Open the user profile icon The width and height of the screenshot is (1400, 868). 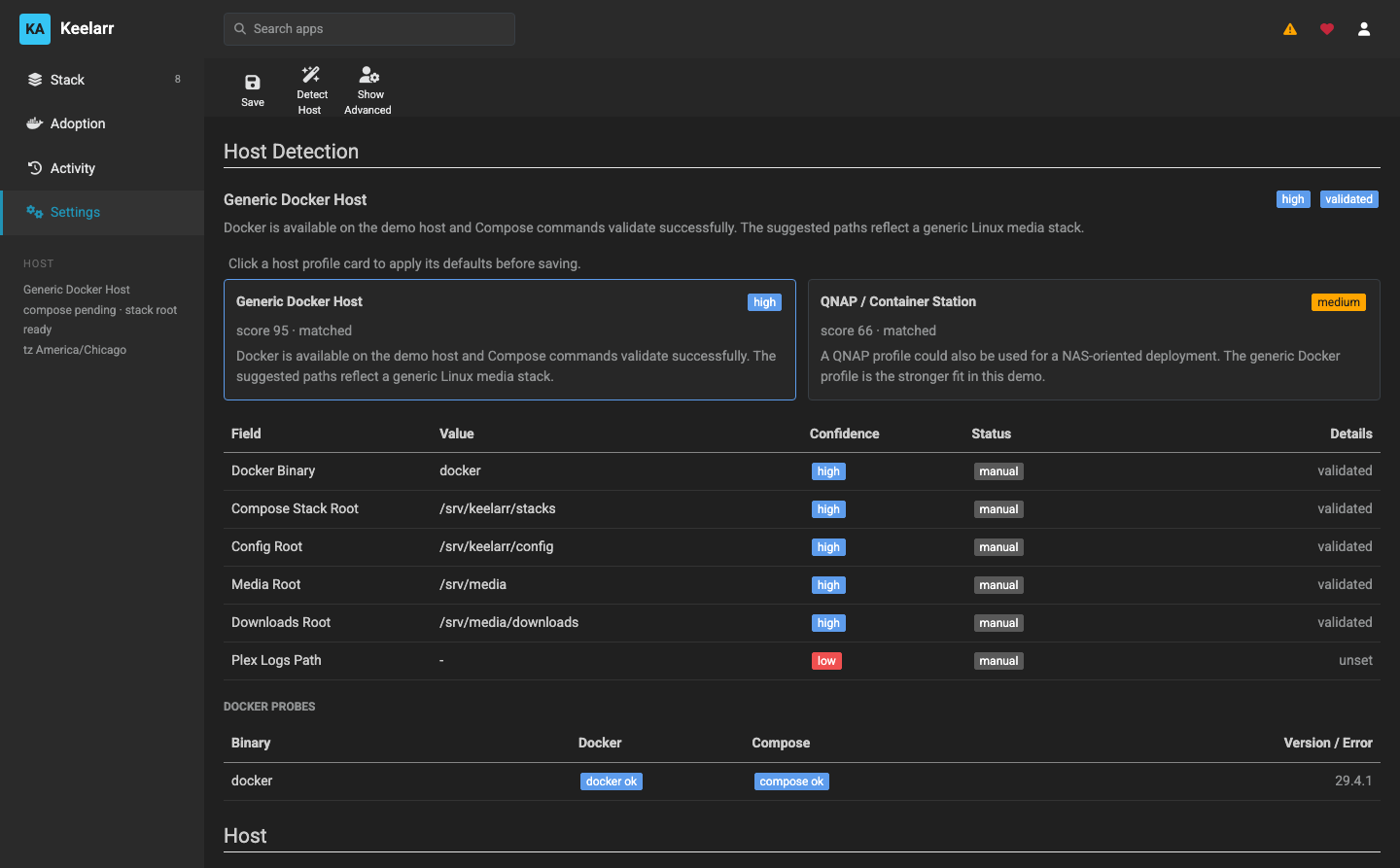click(1364, 29)
